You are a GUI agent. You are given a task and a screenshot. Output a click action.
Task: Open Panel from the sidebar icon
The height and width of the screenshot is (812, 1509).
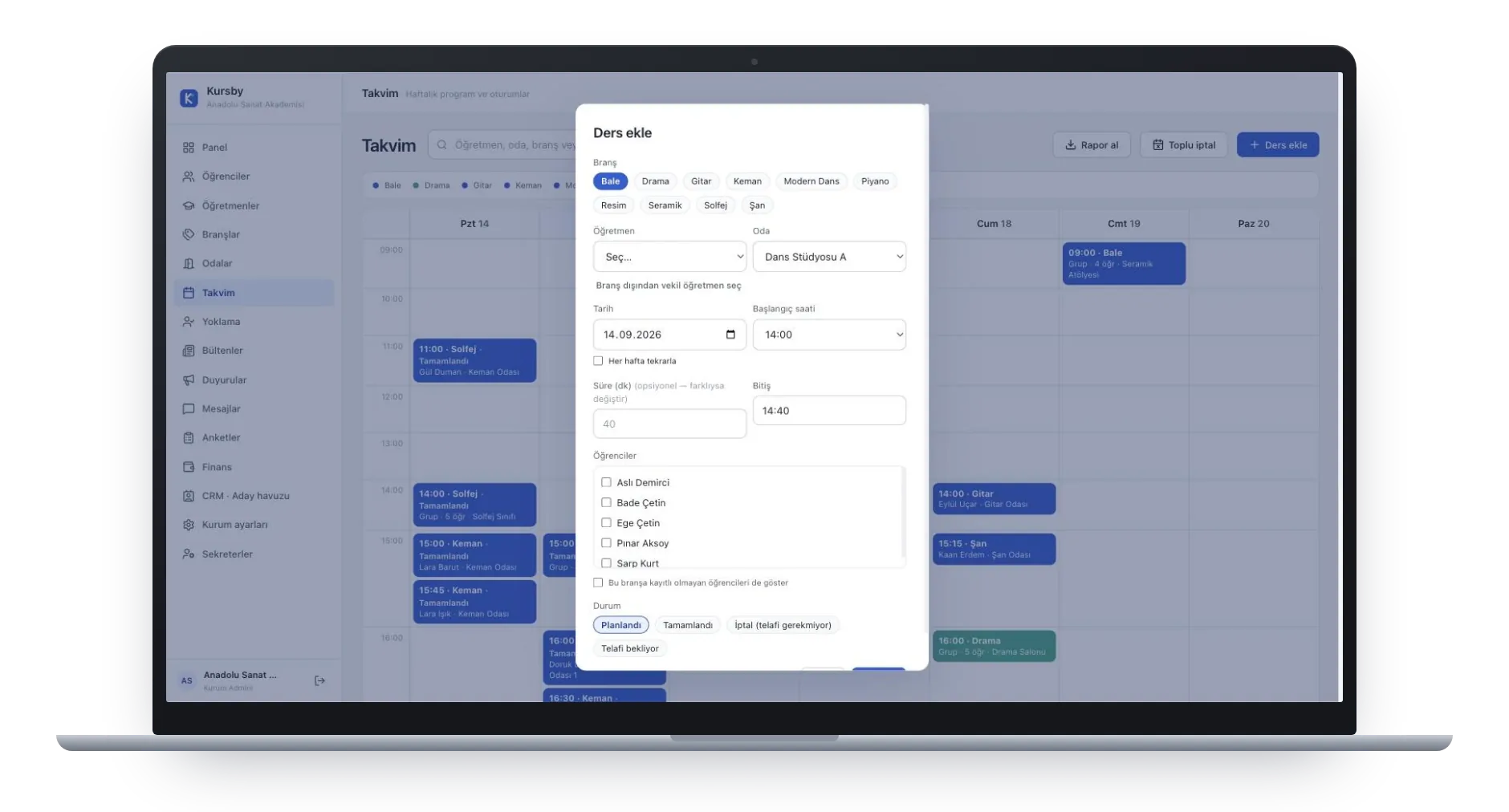(189, 148)
